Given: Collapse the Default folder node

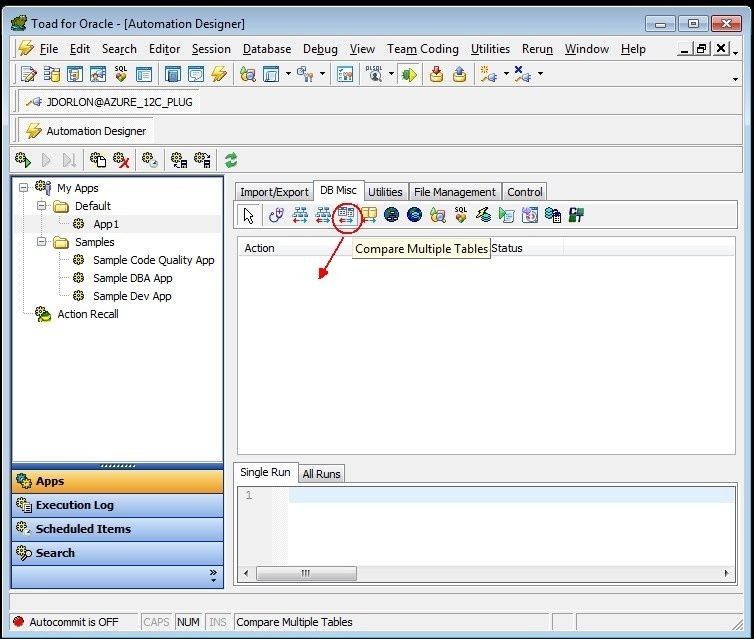Looking at the screenshot, I should (x=42, y=206).
